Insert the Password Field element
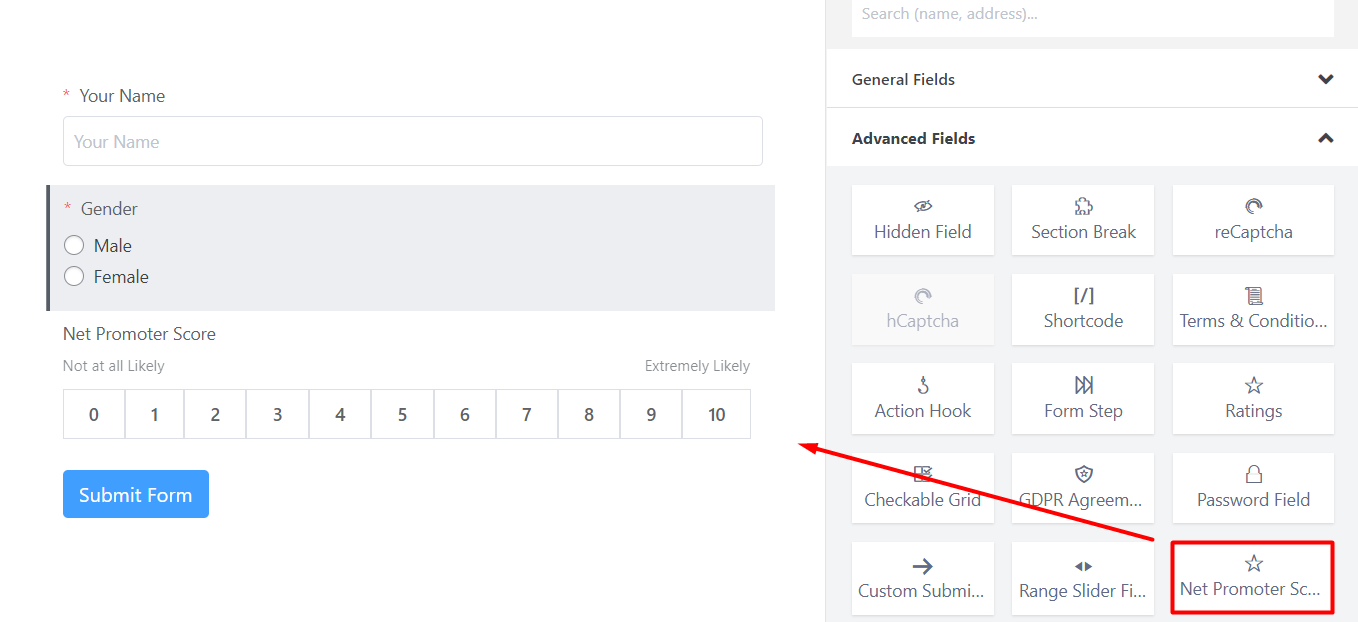 [1252, 488]
